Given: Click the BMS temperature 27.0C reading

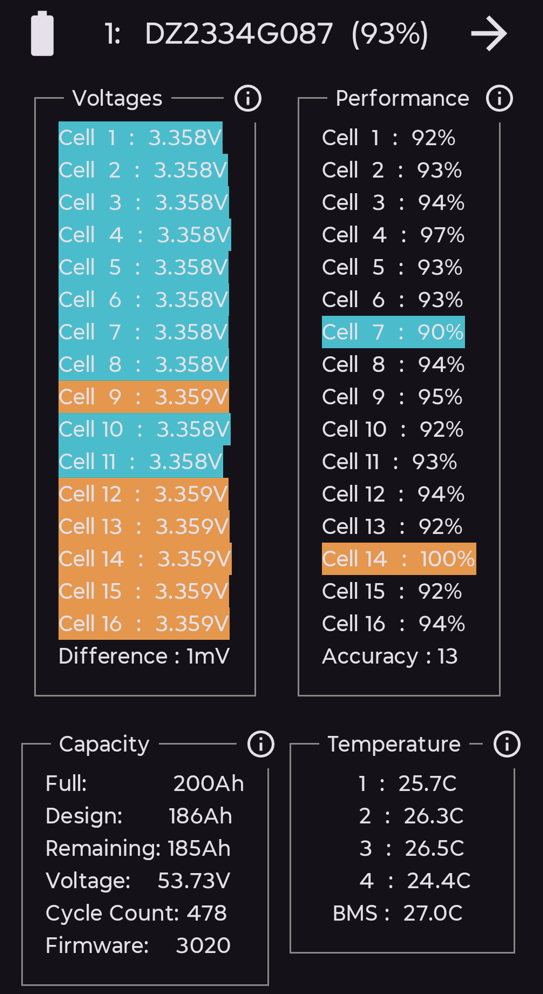Looking at the screenshot, I should (397, 913).
